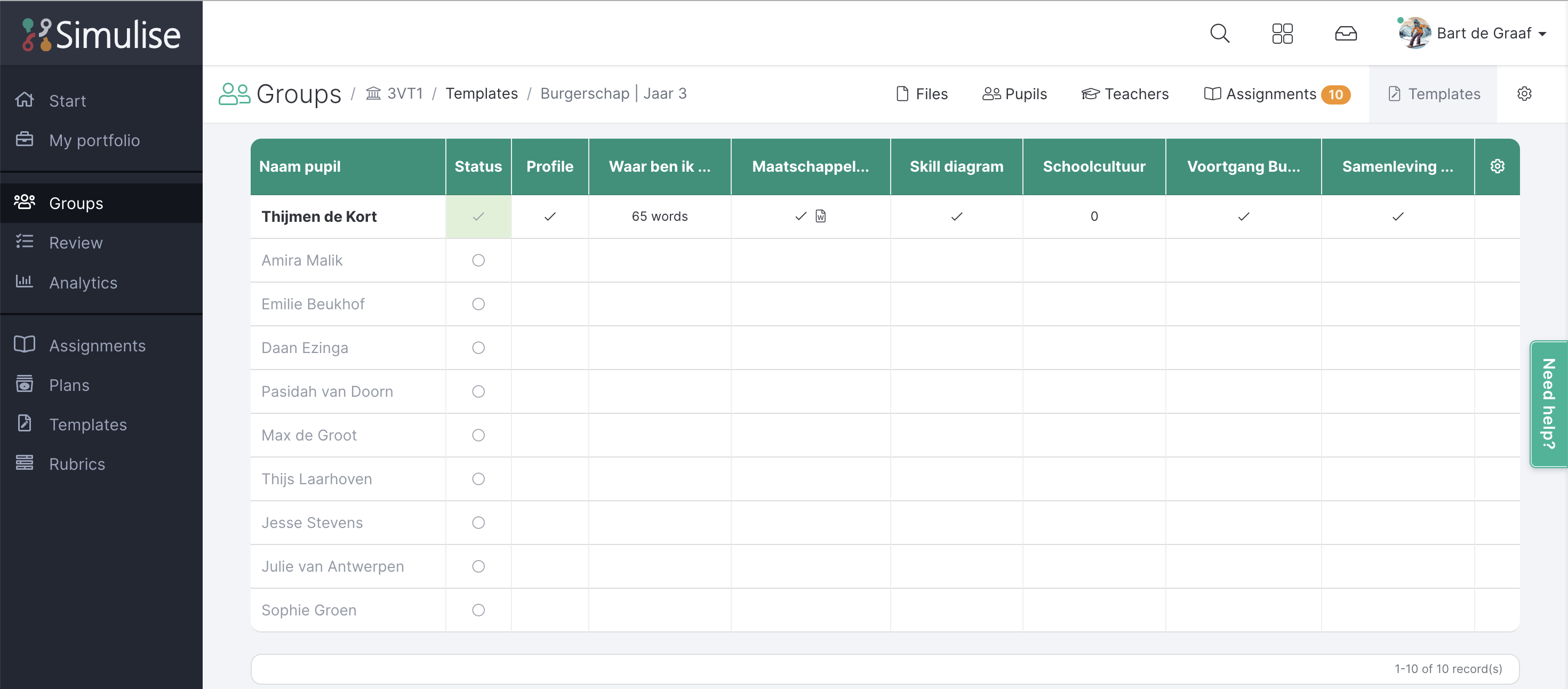
Task: Click the Simulise logo
Action: [101, 34]
